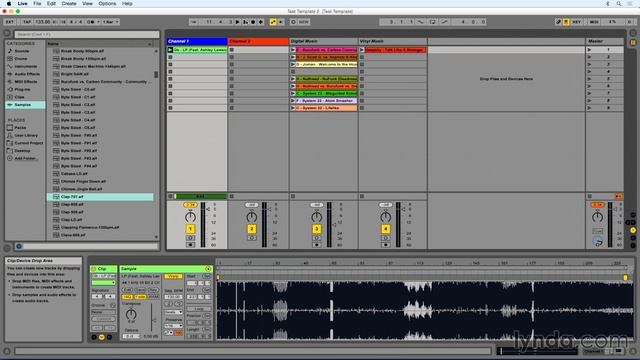
Task: Click Channel 1 pan knob
Action: click(x=190, y=216)
